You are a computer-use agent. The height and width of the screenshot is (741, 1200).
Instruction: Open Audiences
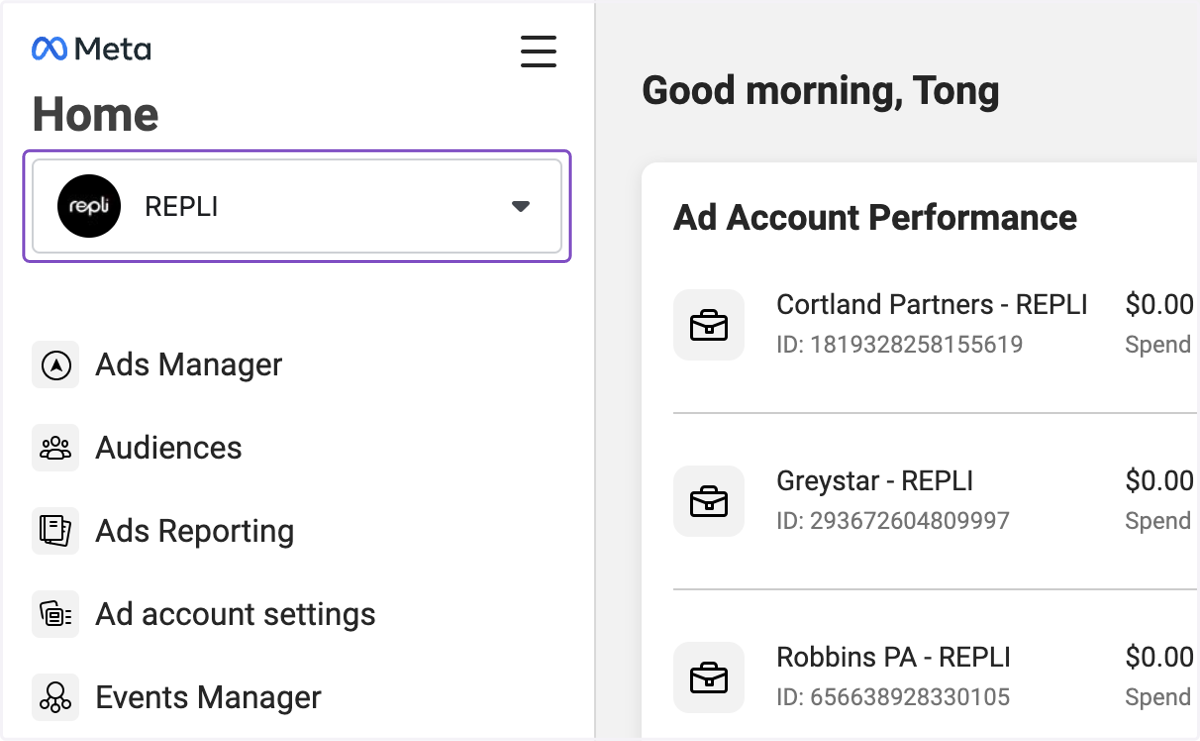click(x=169, y=448)
